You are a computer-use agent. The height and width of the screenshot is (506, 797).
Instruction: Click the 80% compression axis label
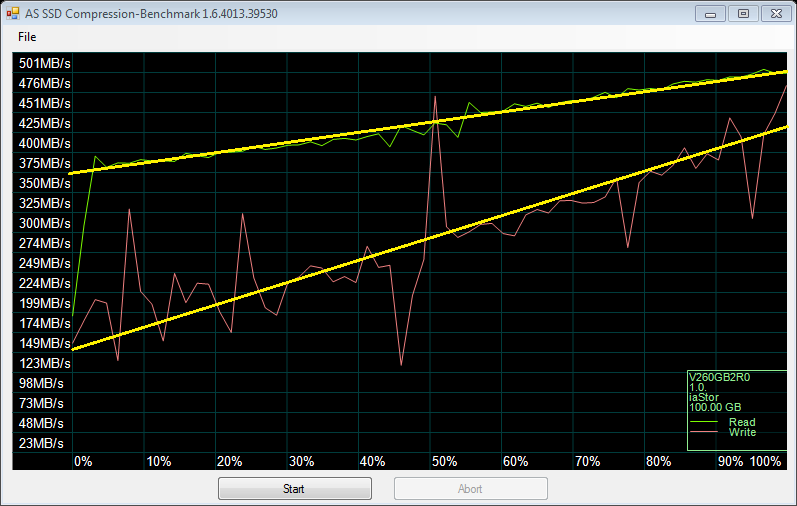coord(659,462)
